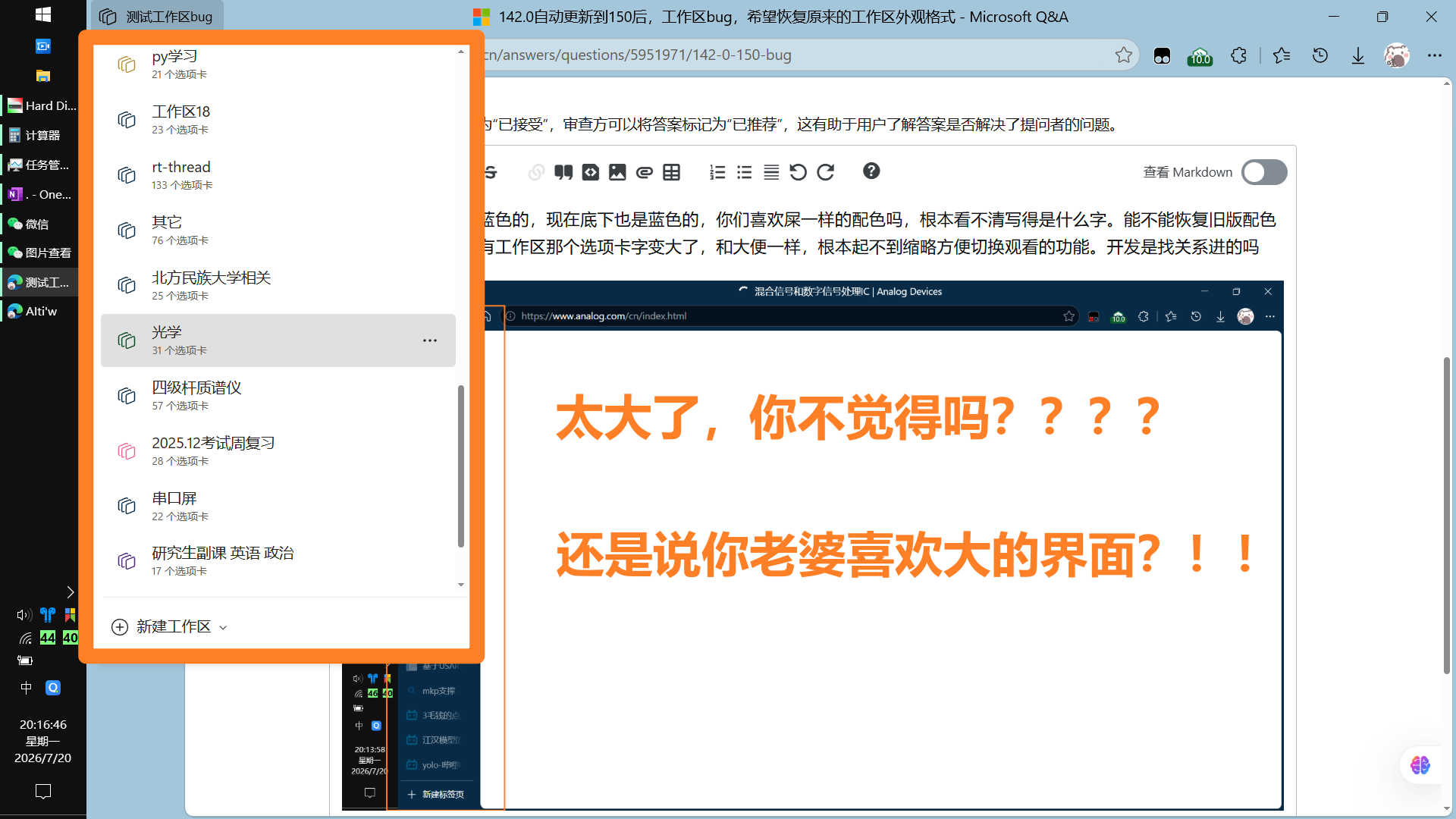Open the floating brain assistant icon
The height and width of the screenshot is (819, 1456).
[x=1420, y=765]
